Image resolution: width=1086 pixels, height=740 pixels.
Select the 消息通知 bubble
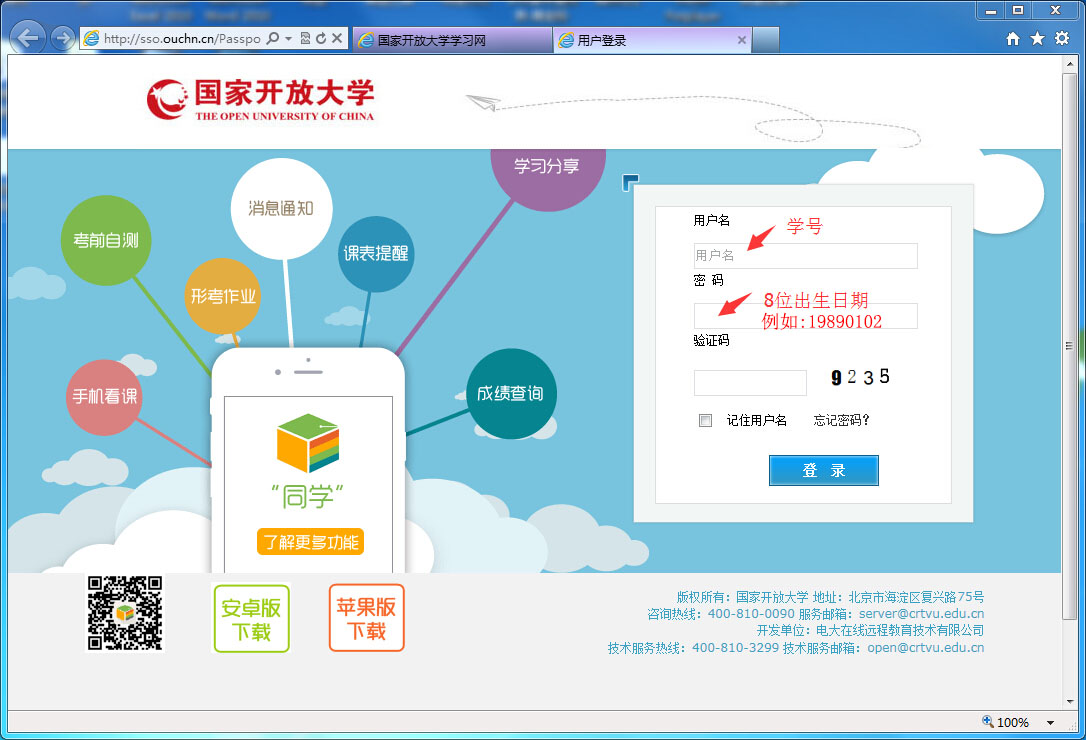(281, 208)
